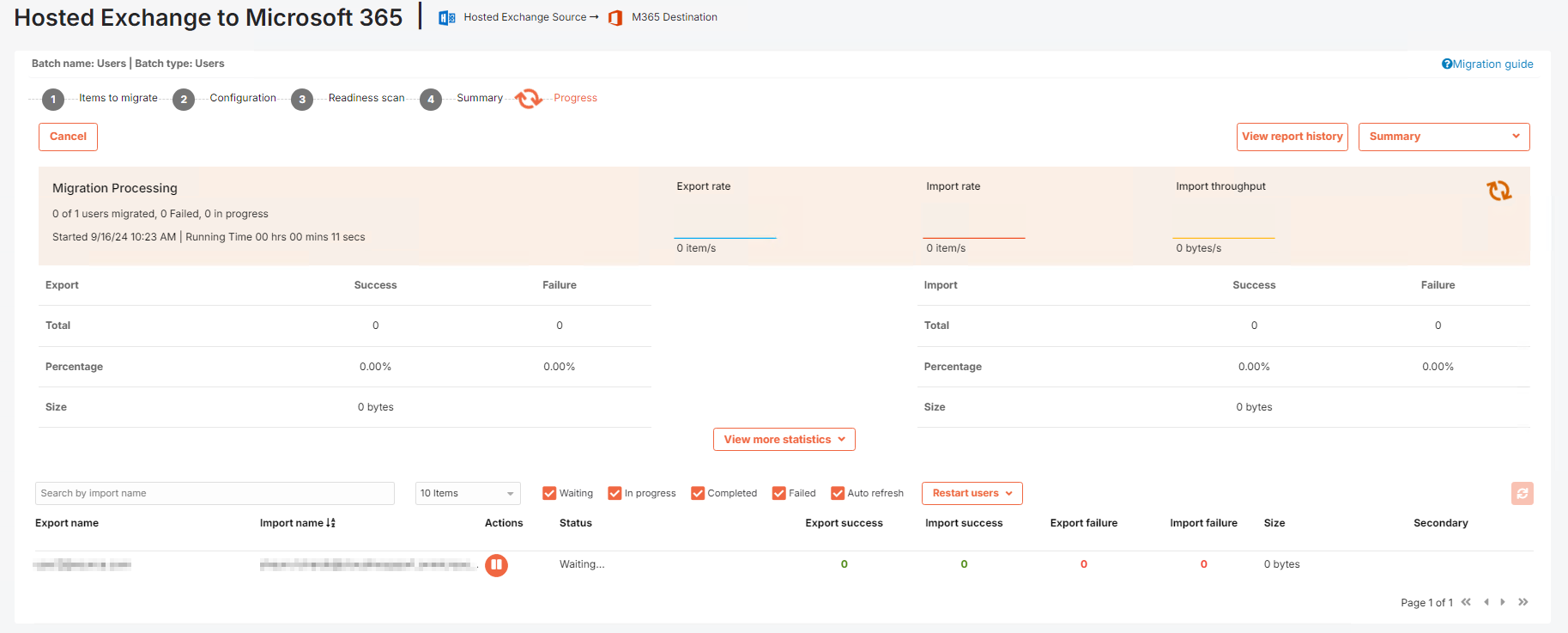Toggle the In progress filter checkbox
The width and height of the screenshot is (1568, 633).
[614, 493]
